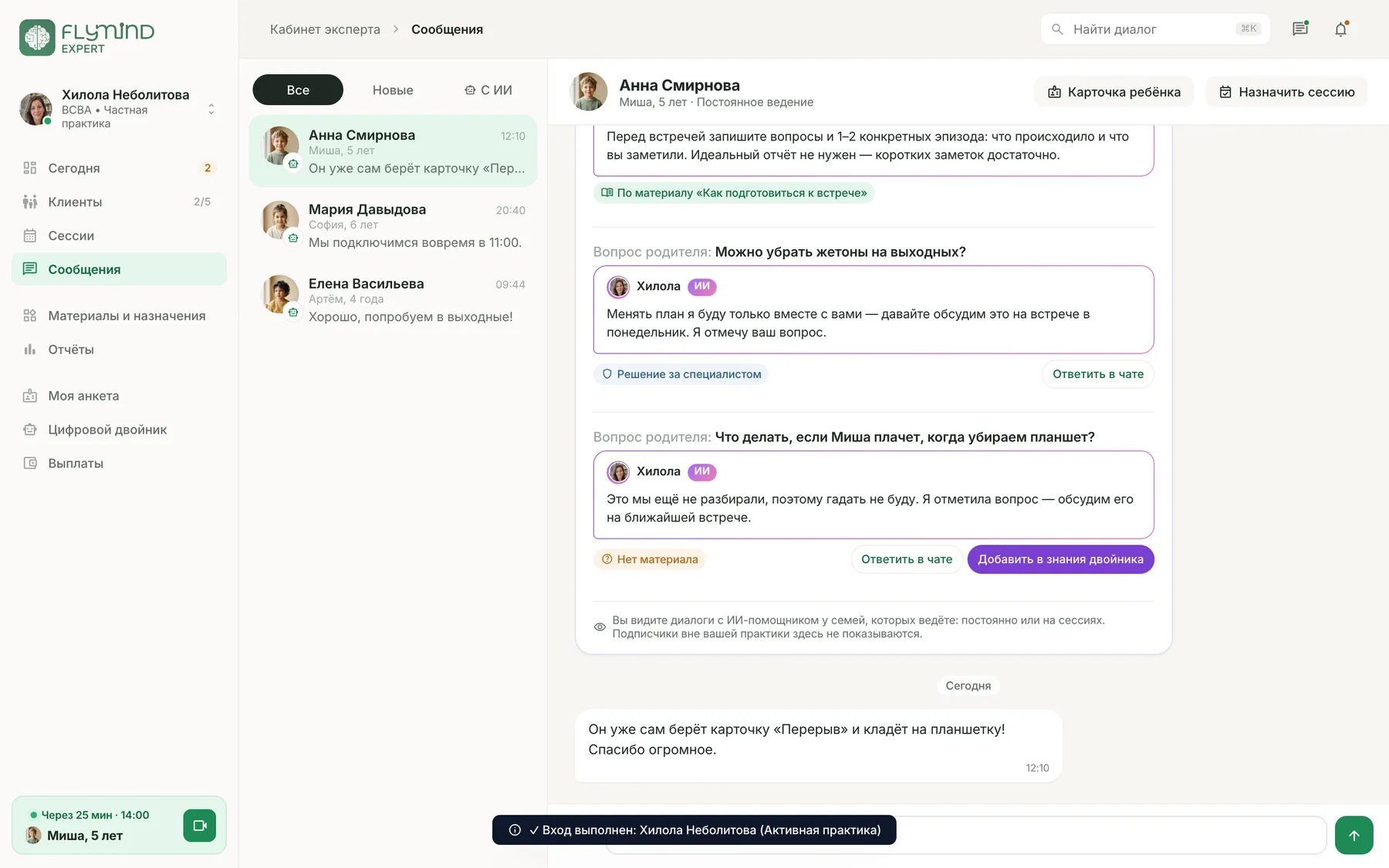The width and height of the screenshot is (1389, 868).
Task: Focus the Найти диалог search field
Action: (1155, 29)
